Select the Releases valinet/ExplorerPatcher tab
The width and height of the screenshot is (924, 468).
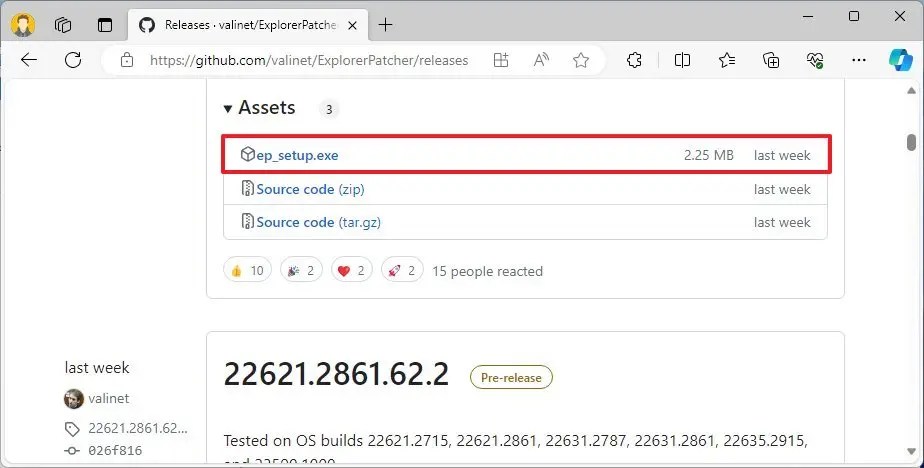(x=248, y=25)
